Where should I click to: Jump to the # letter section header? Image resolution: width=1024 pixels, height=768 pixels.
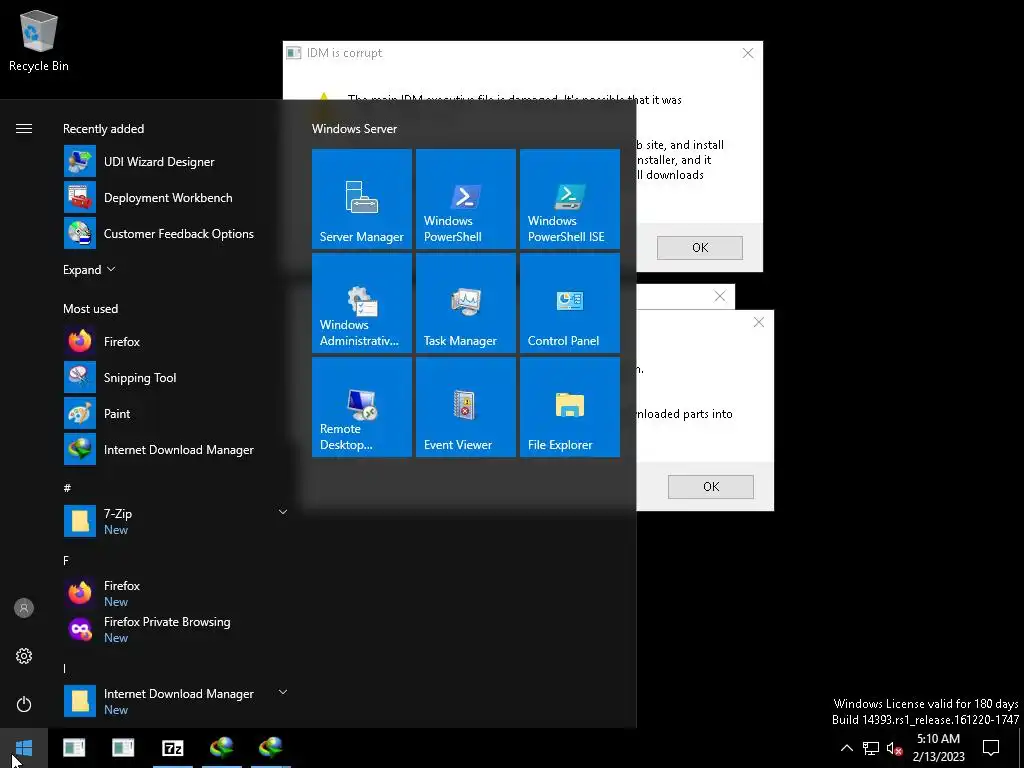pos(67,488)
